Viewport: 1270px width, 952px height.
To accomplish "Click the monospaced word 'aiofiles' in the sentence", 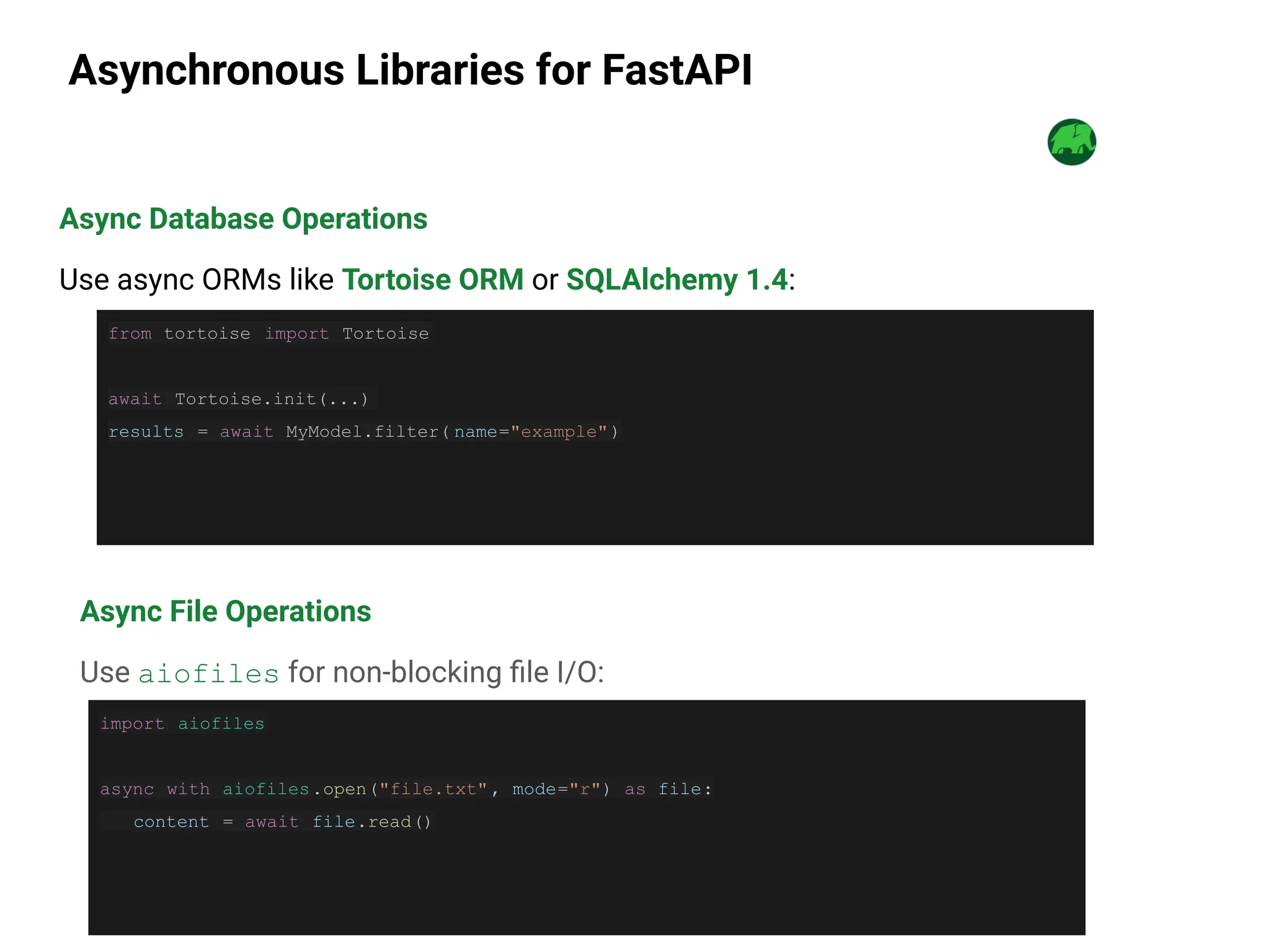I will pyautogui.click(x=209, y=674).
